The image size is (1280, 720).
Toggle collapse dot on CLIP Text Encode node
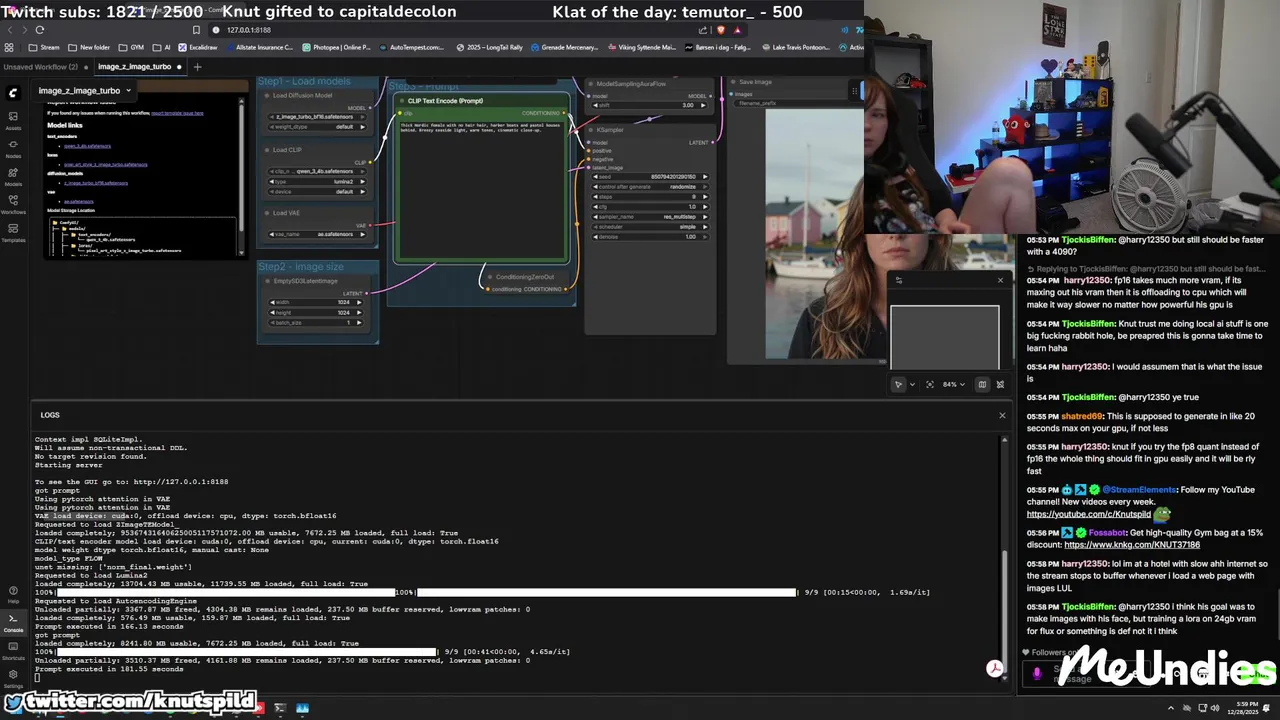pyautogui.click(x=400, y=101)
